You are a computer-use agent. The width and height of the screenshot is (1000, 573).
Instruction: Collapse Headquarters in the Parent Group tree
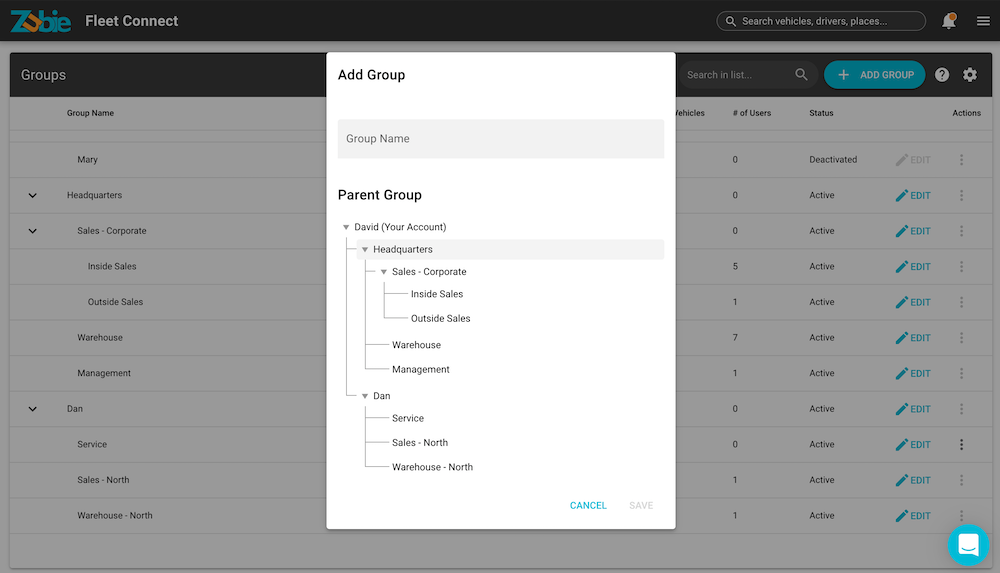tap(365, 249)
